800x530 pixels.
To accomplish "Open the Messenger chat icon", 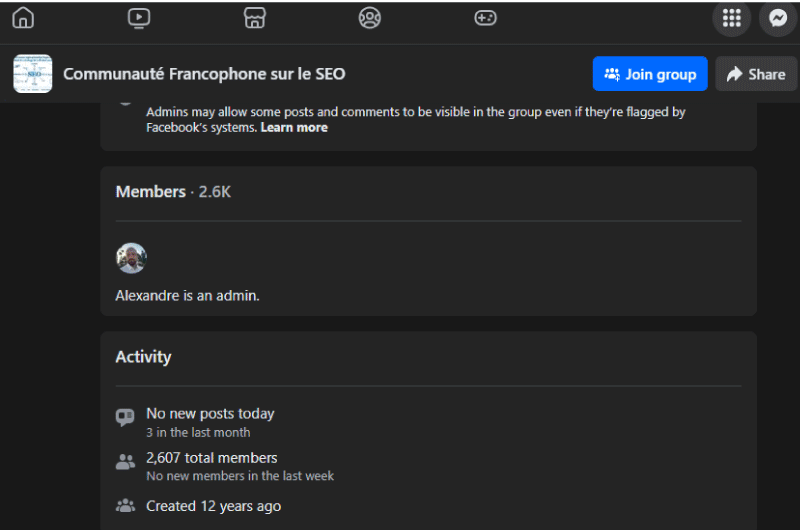I will coord(778,18).
